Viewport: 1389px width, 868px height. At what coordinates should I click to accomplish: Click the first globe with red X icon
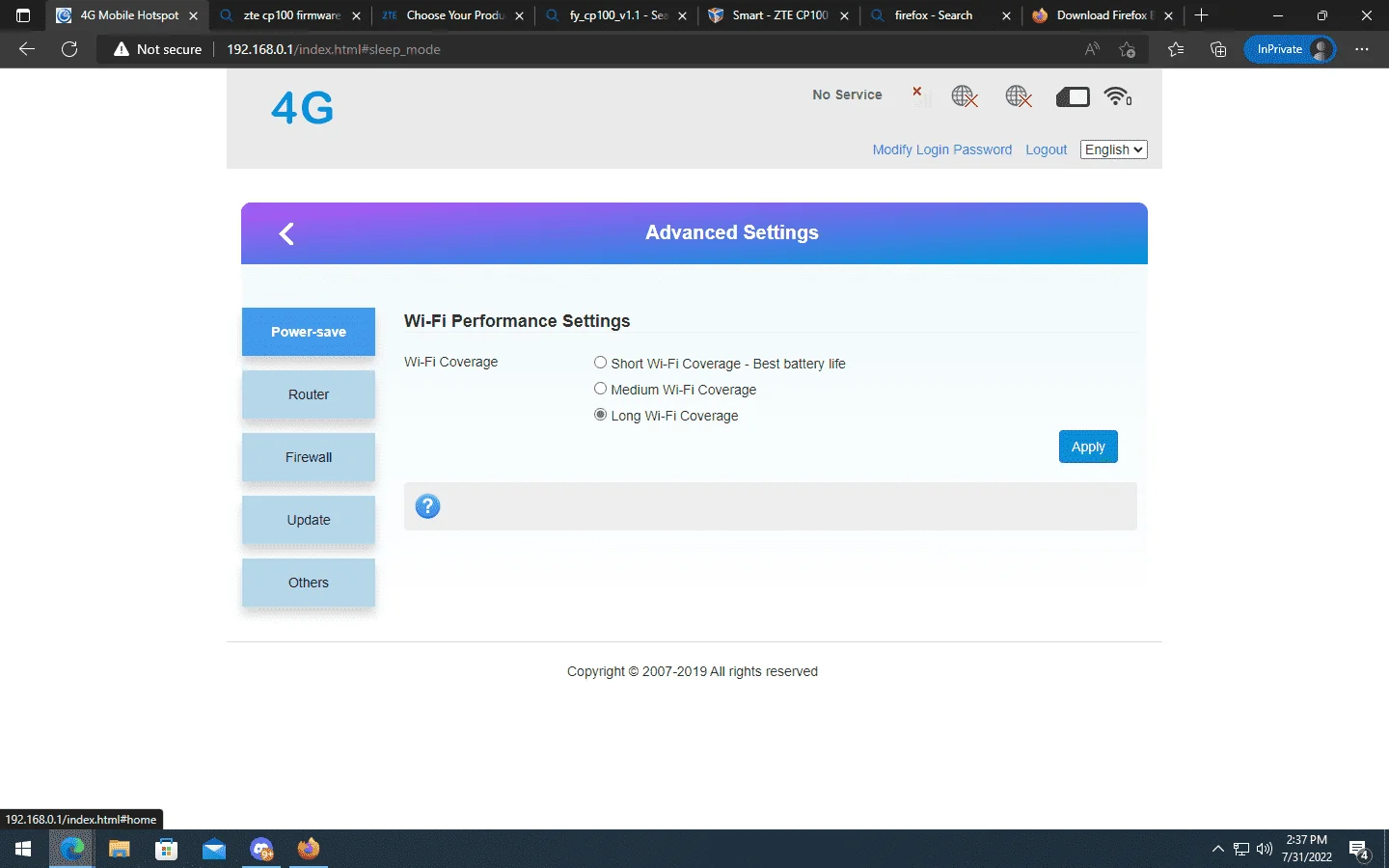tap(964, 96)
